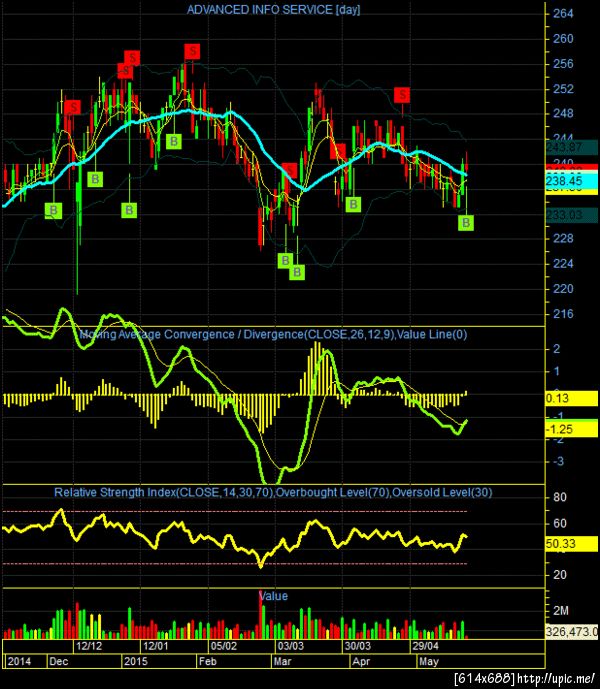Click the 252 price axis label
600x689 pixels.
[x=563, y=89]
